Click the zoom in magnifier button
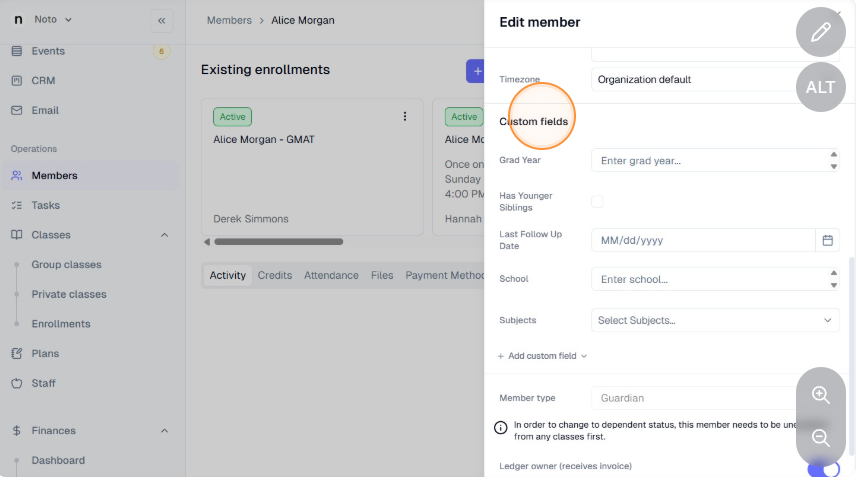Viewport: 858px width, 486px height. (820, 395)
